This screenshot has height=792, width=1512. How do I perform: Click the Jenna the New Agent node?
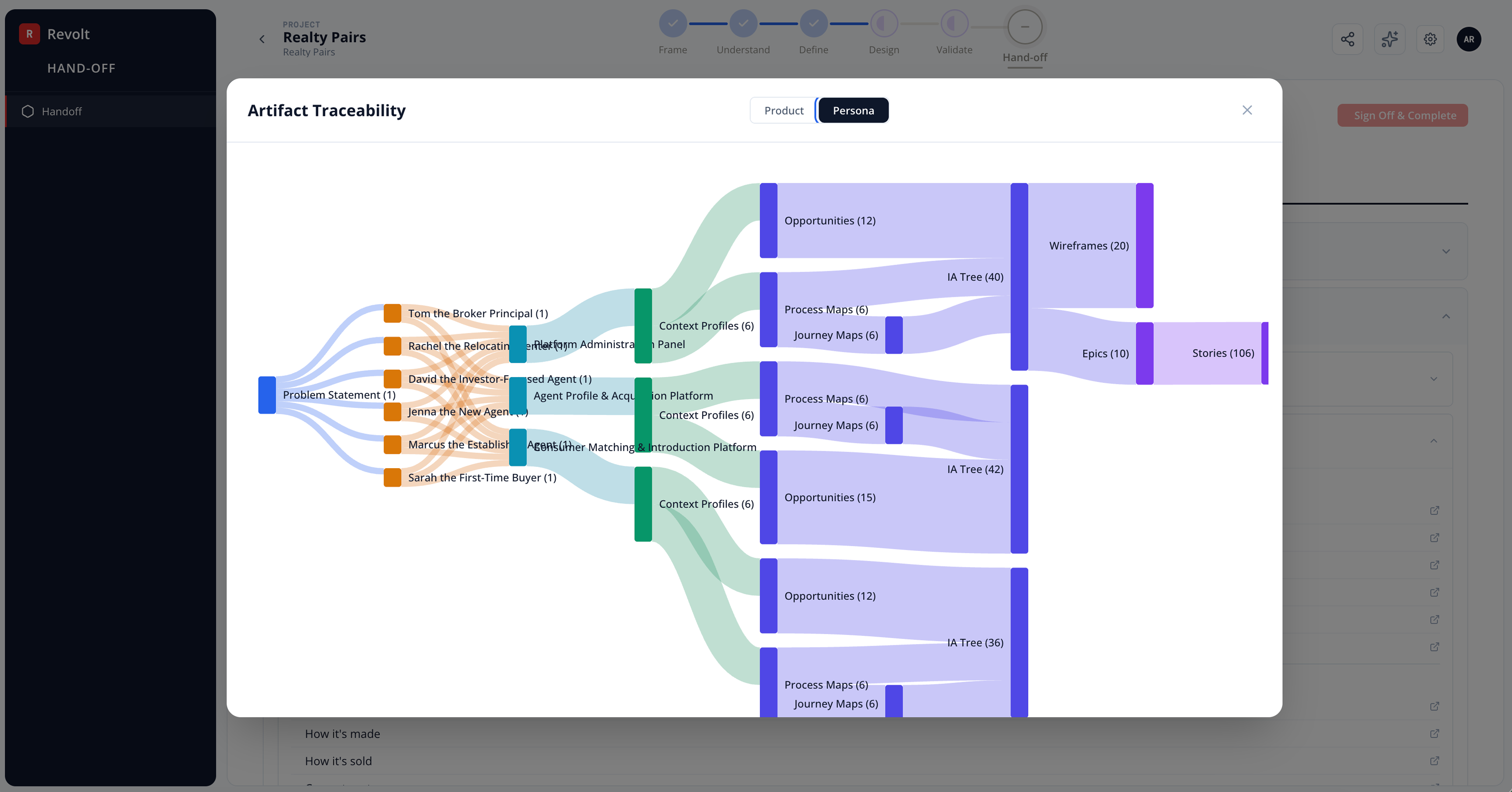[x=392, y=412]
